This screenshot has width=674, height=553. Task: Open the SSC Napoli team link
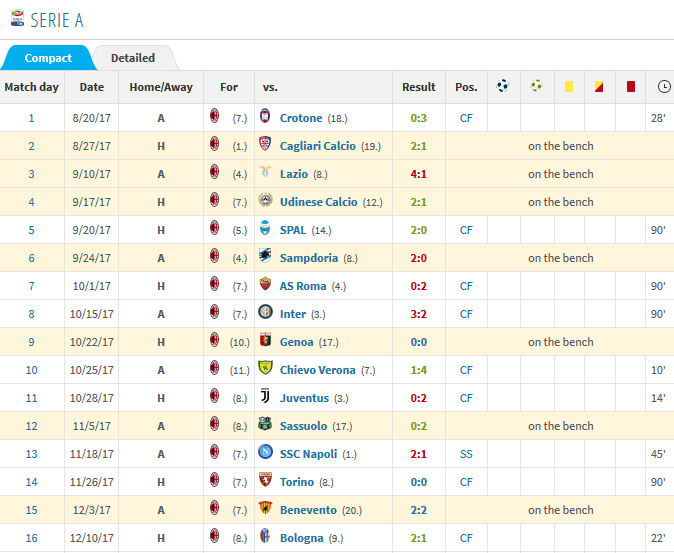pyautogui.click(x=308, y=454)
